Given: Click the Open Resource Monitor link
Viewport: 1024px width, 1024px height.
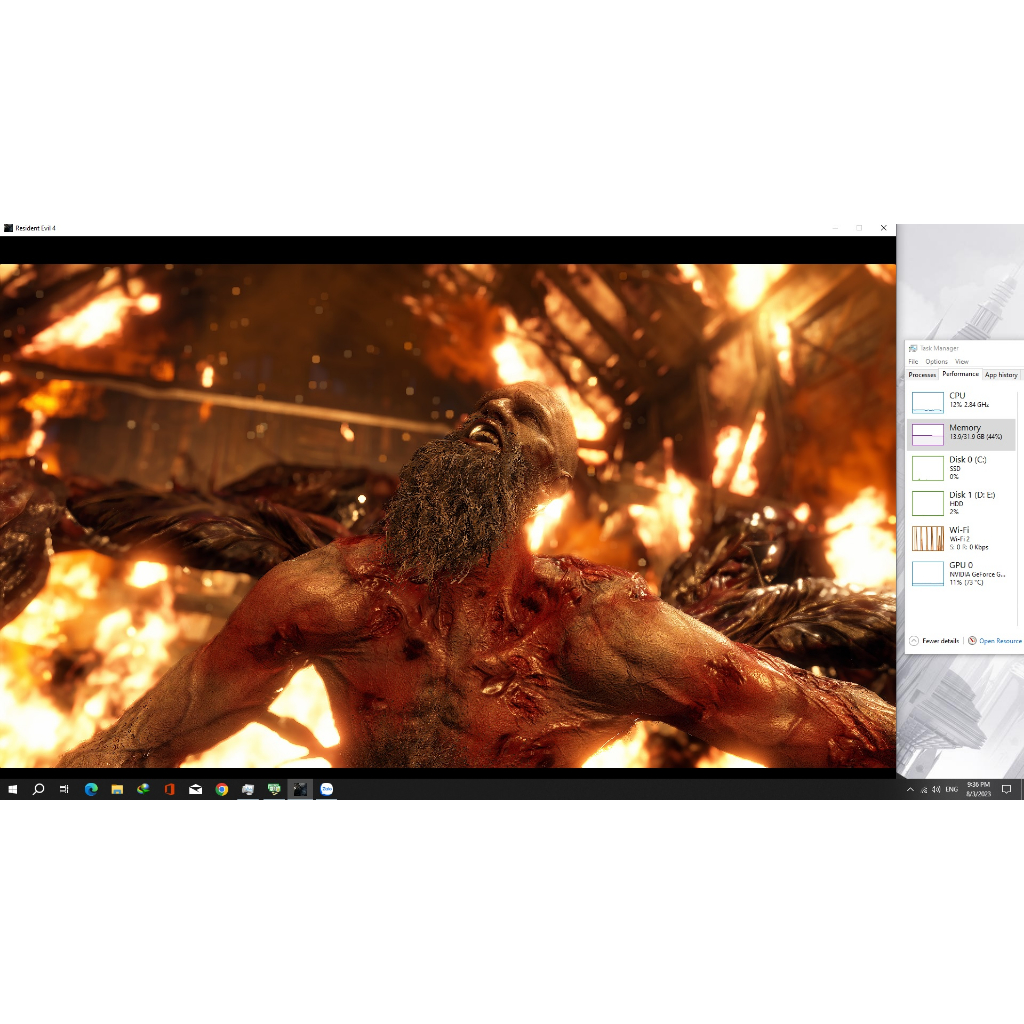Looking at the screenshot, I should (x=999, y=640).
